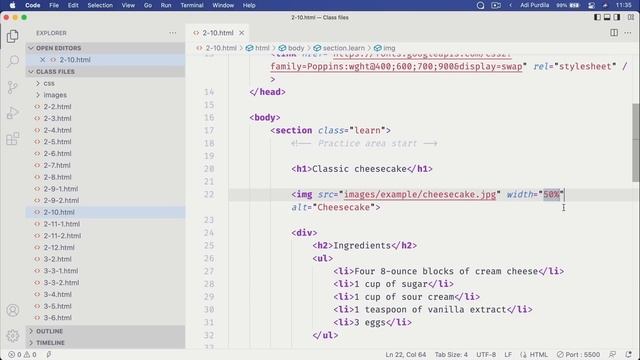This screenshot has height=360, width=640.
Task: Open 2-5.html in the explorer
Action: (105, 142)
